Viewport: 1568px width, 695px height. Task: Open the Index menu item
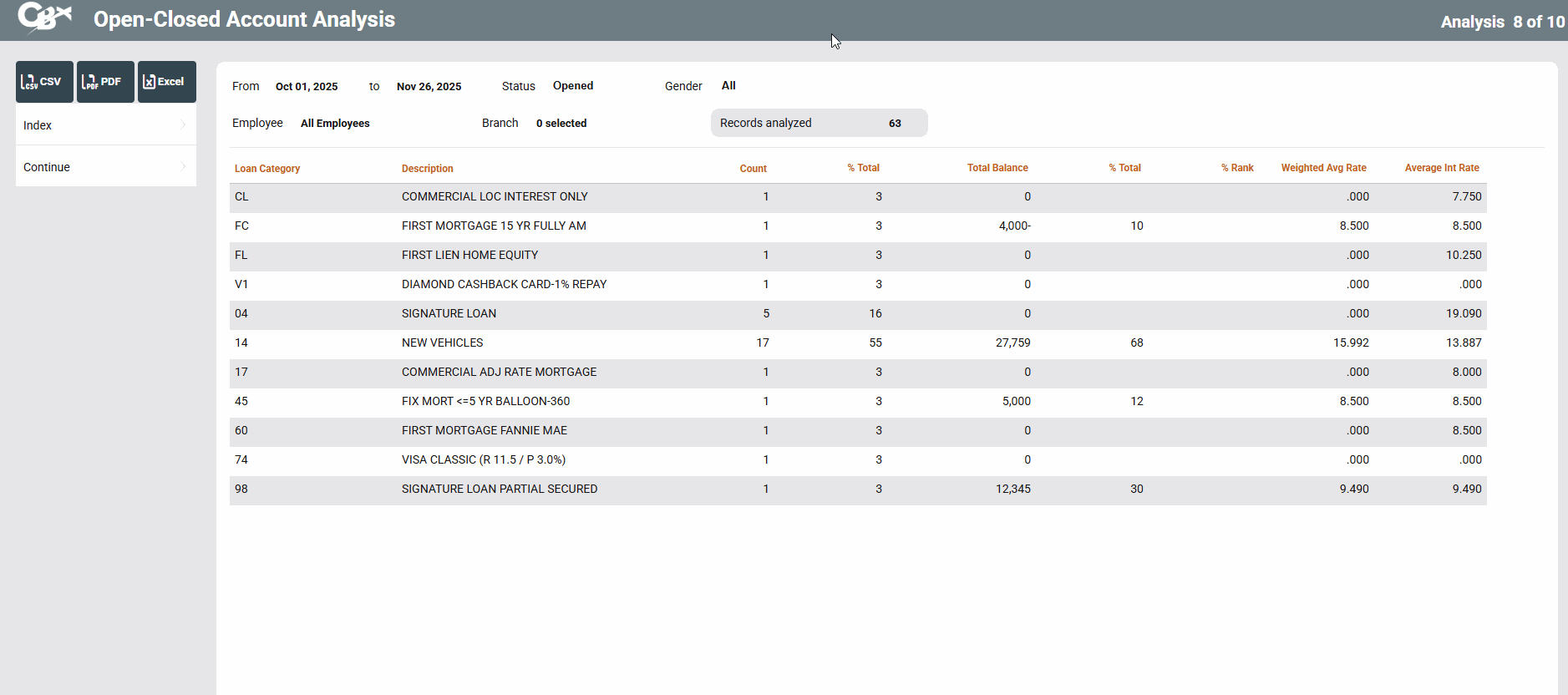point(38,125)
